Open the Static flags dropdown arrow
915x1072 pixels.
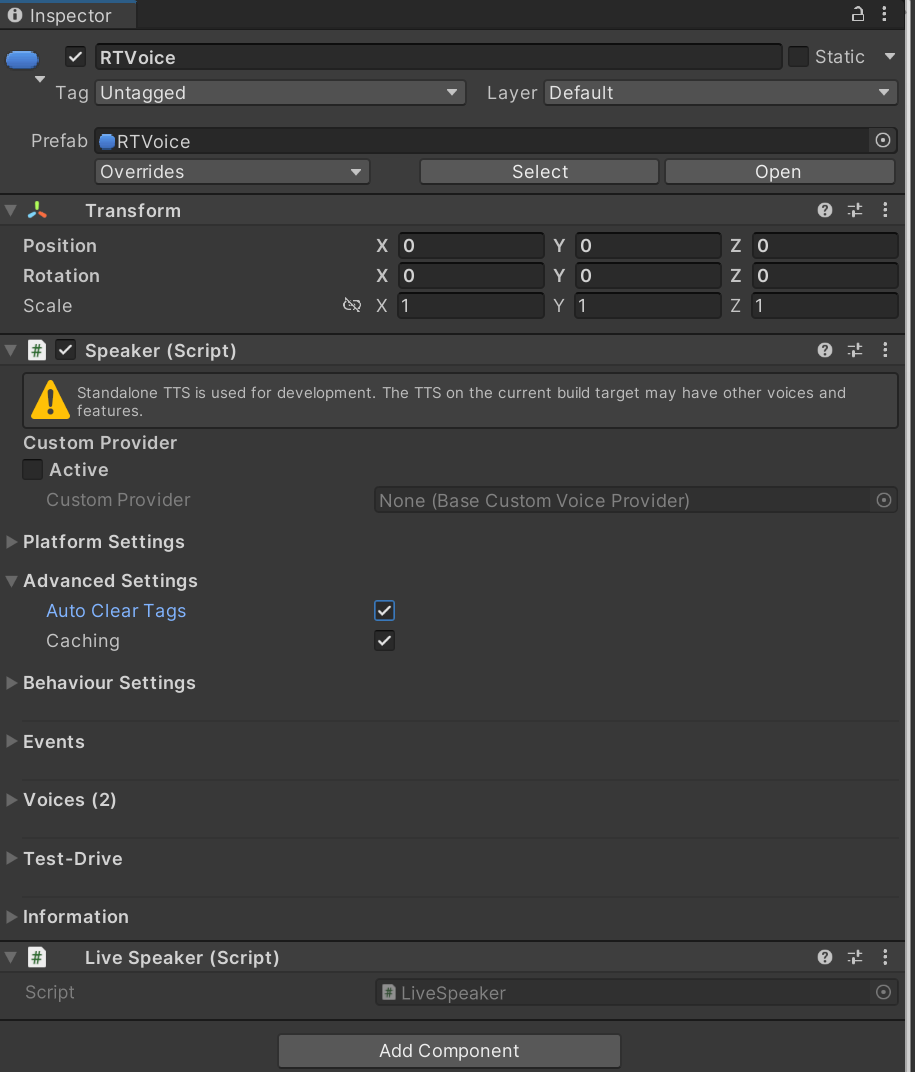tap(889, 57)
